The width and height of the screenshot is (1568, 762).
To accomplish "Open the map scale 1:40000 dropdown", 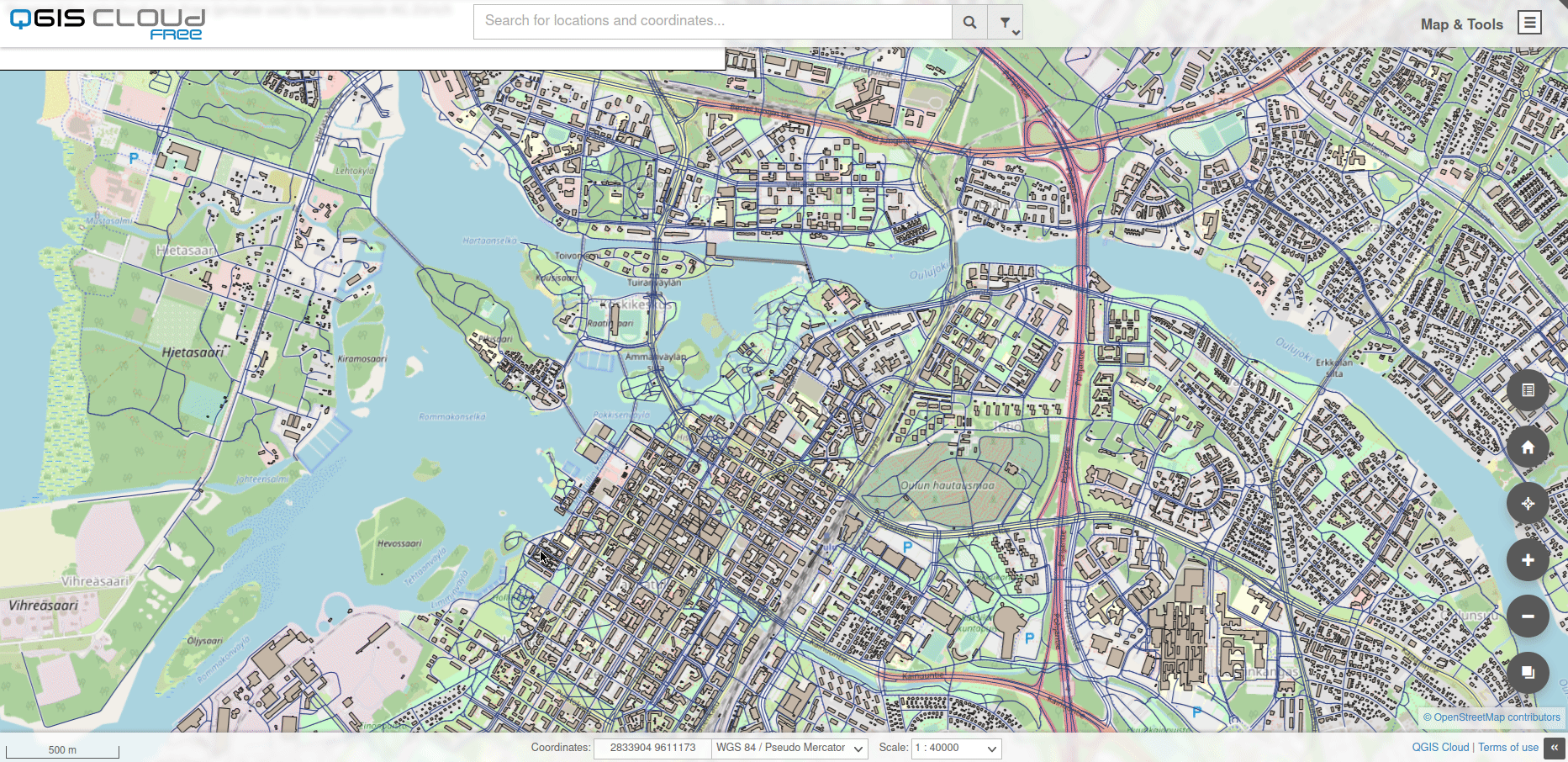I will click(x=956, y=748).
